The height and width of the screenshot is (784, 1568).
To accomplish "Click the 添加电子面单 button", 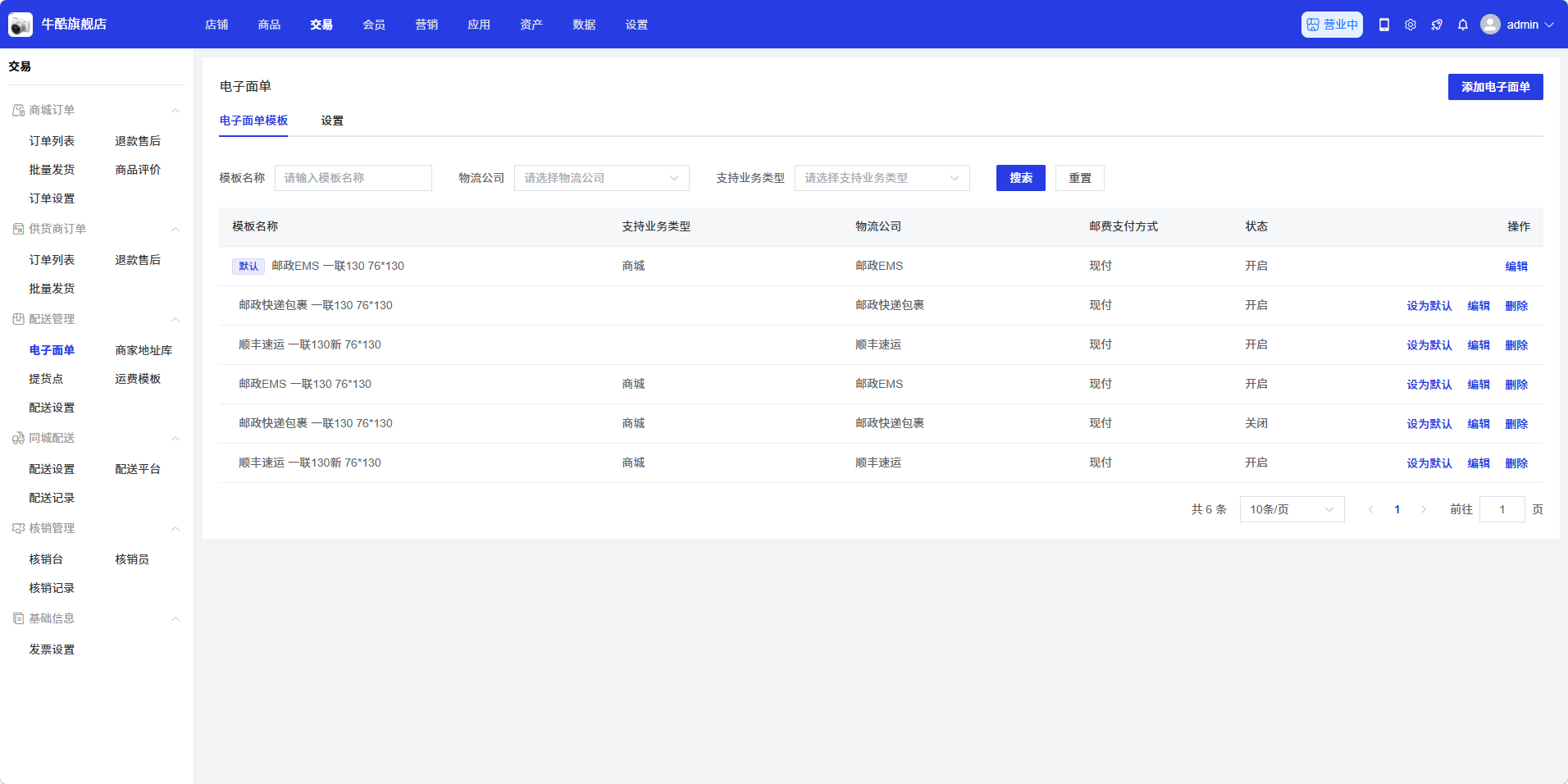I will [x=1495, y=87].
